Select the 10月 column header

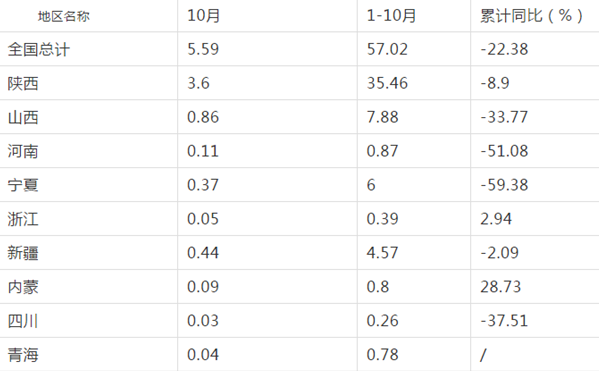[204, 16]
